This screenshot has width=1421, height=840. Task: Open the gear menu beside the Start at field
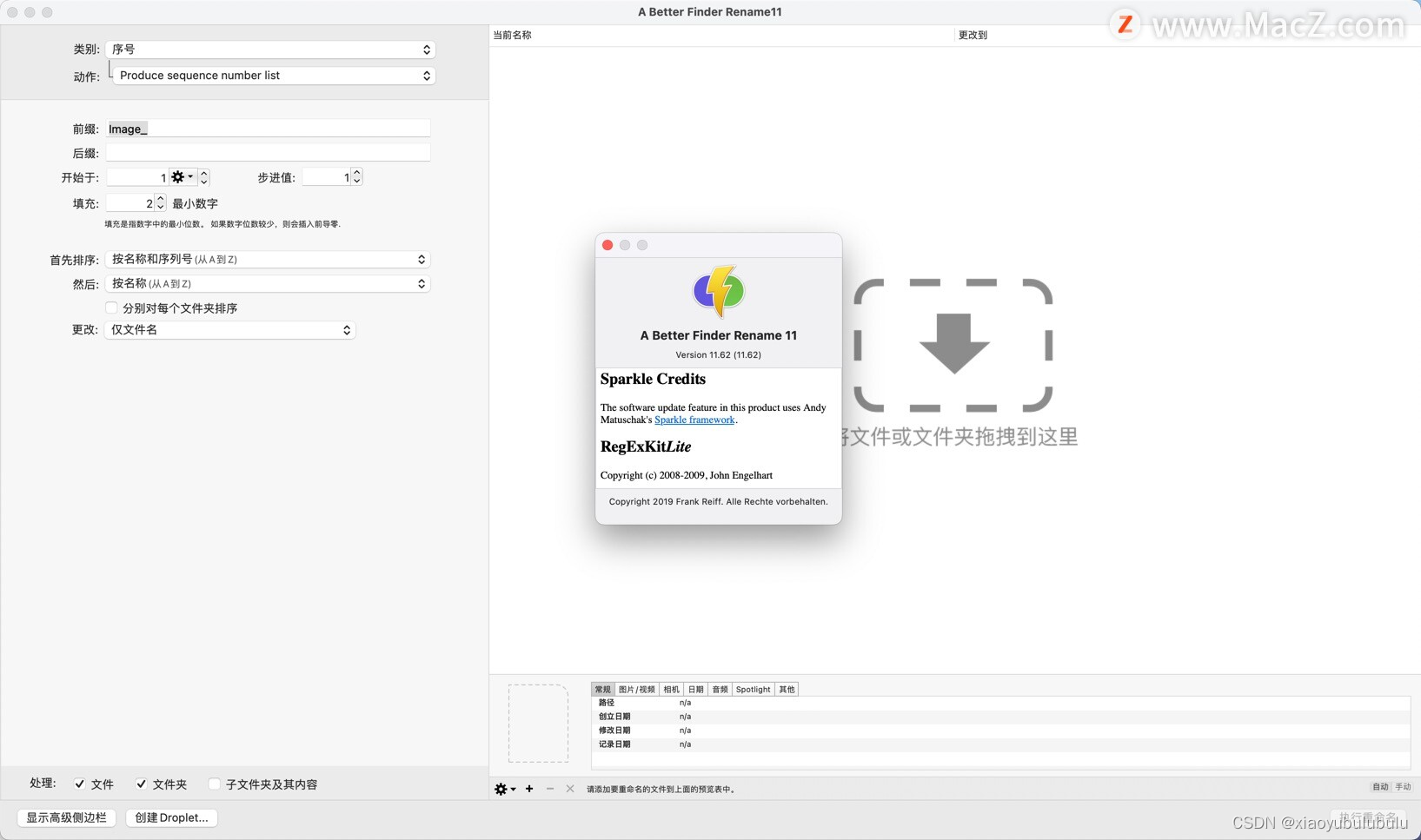[x=182, y=177]
